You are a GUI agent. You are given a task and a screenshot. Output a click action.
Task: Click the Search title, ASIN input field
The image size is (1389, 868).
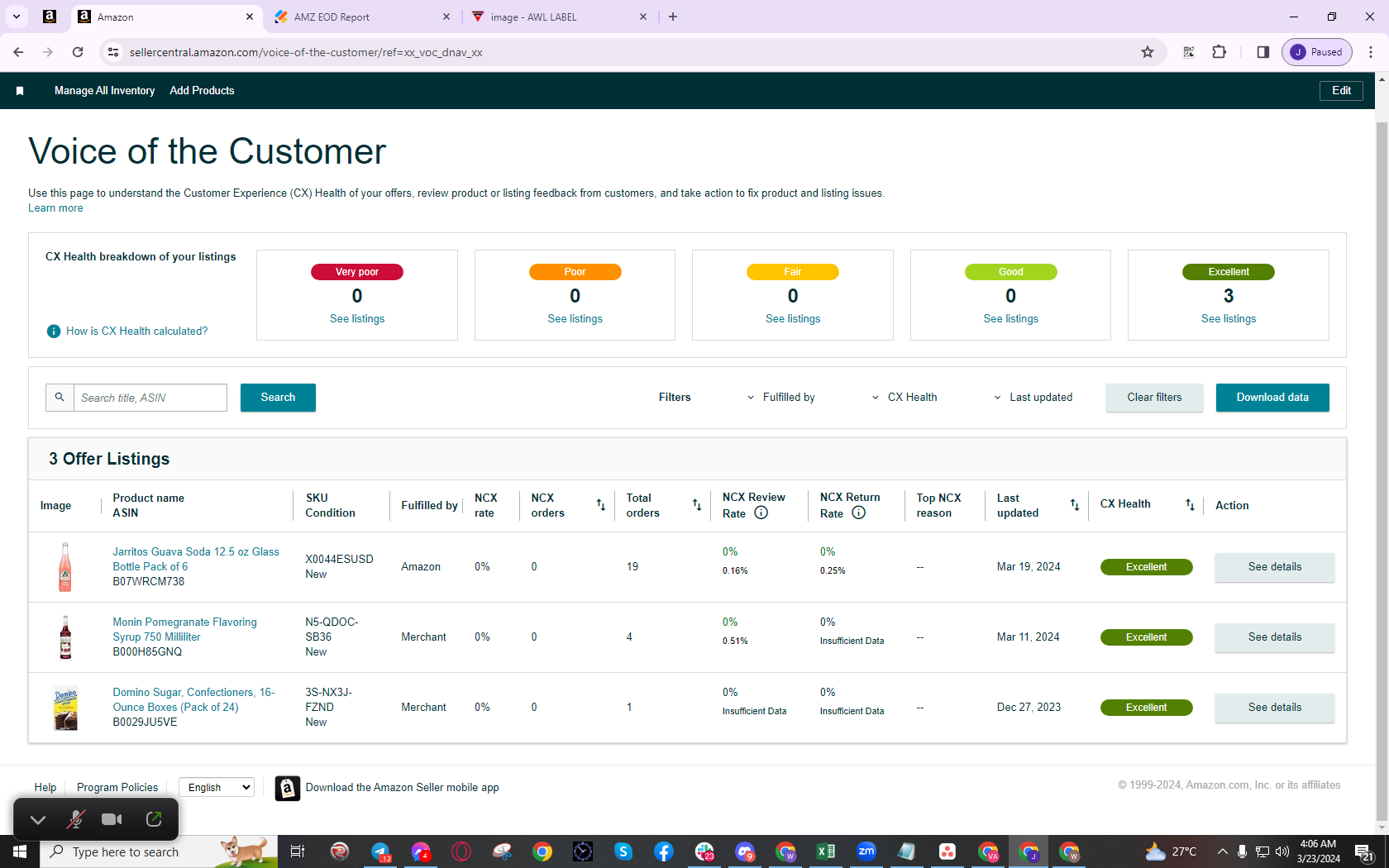(x=150, y=398)
